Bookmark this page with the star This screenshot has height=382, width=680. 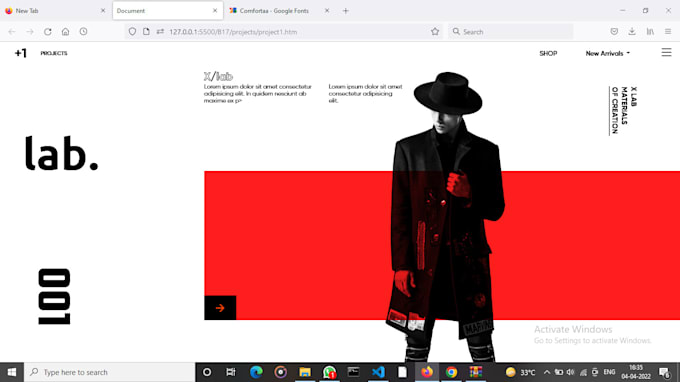435,32
